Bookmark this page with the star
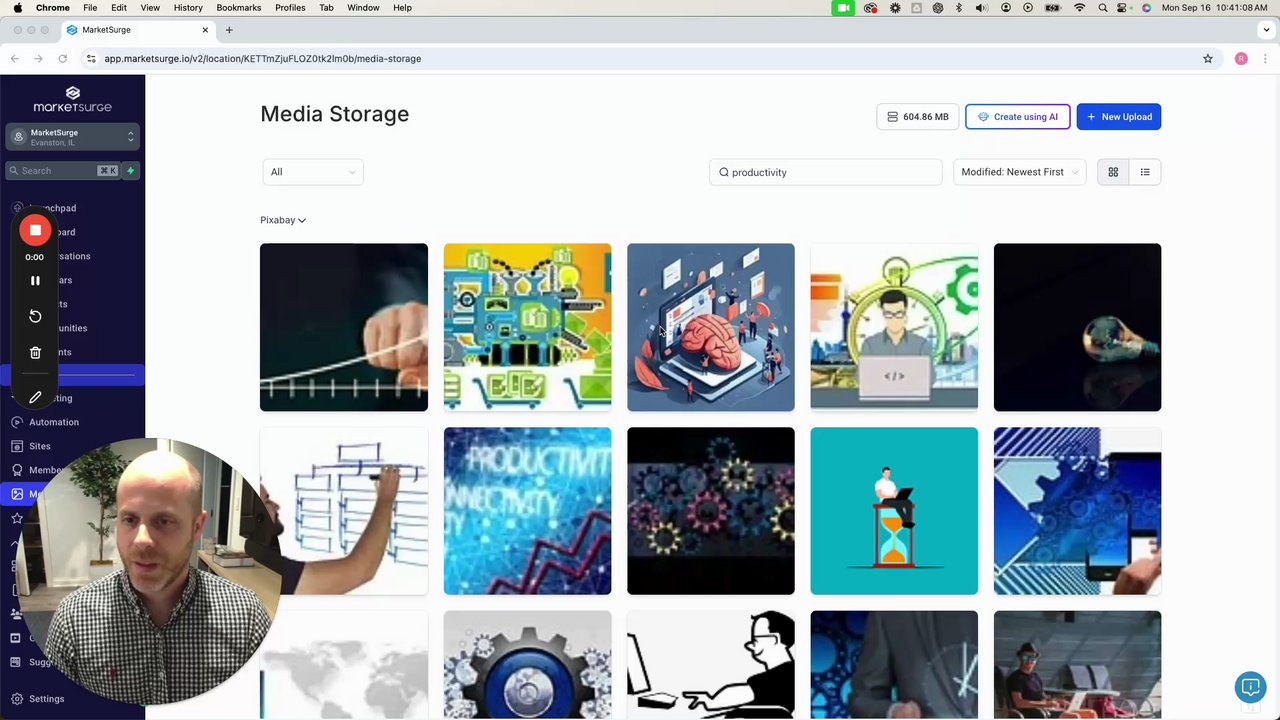Viewport: 1280px width, 720px height. [1208, 59]
